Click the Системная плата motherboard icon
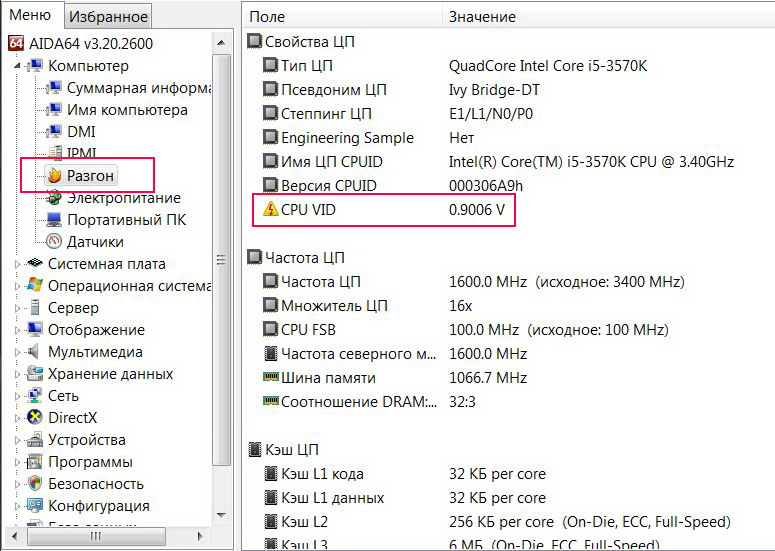775x551 pixels. coord(35,263)
